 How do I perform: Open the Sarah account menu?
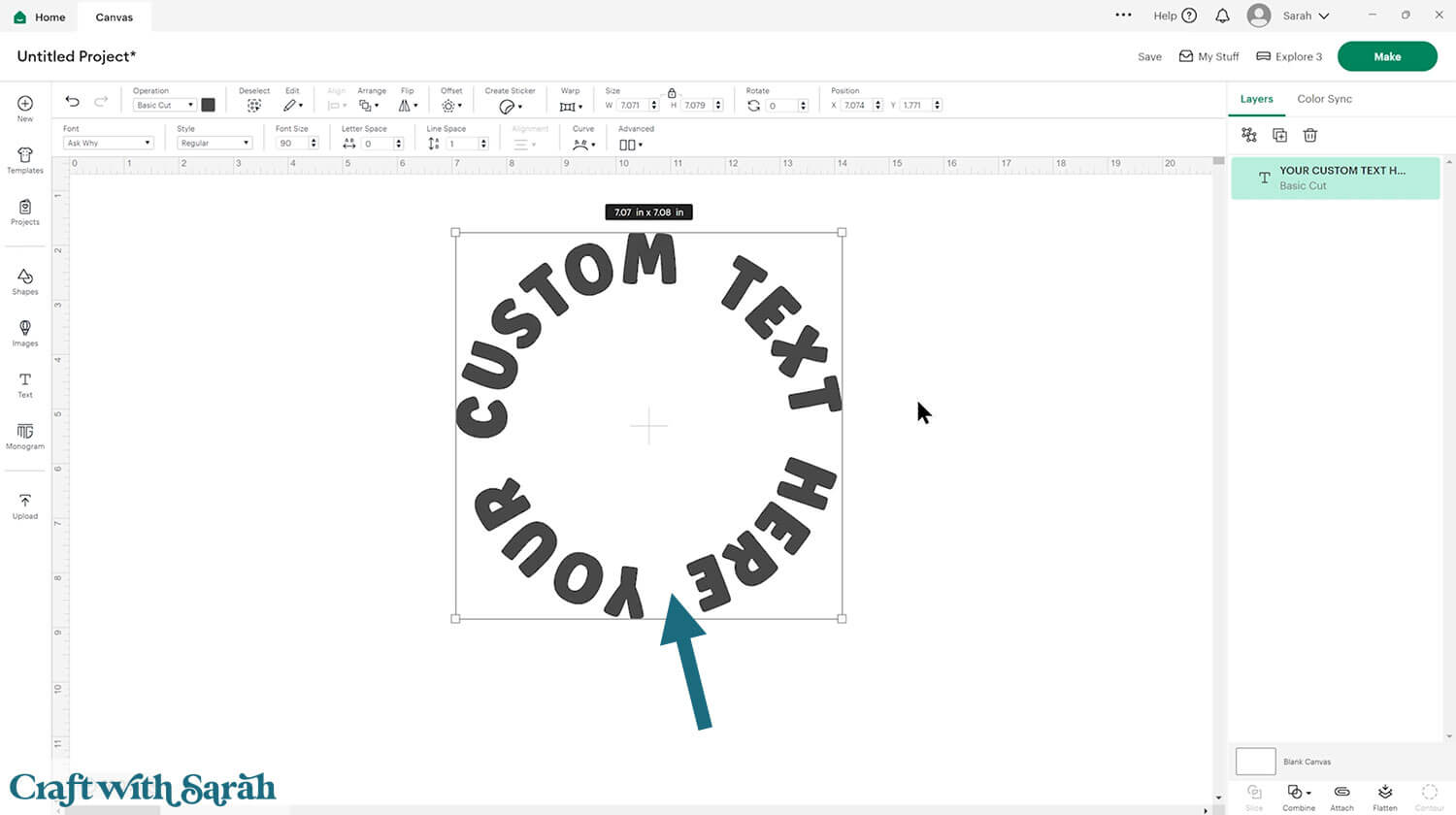tap(1289, 16)
